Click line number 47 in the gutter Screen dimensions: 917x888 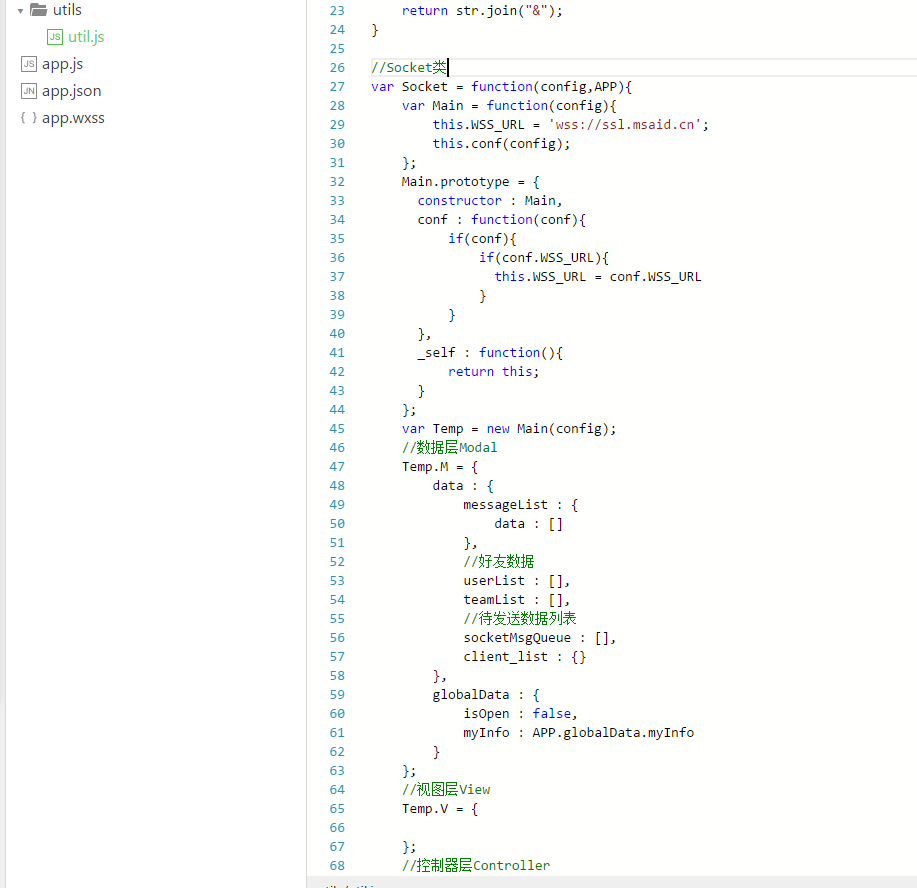pos(336,466)
